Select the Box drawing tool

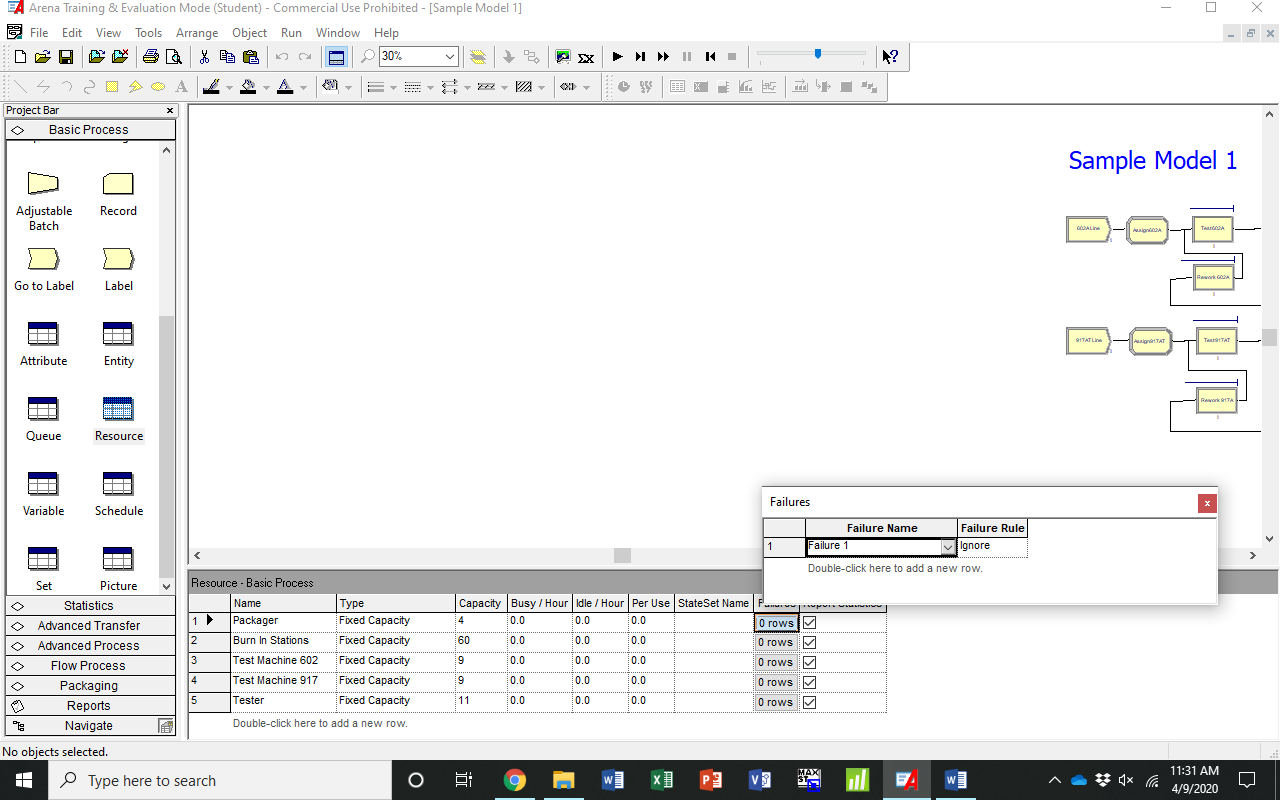112,87
